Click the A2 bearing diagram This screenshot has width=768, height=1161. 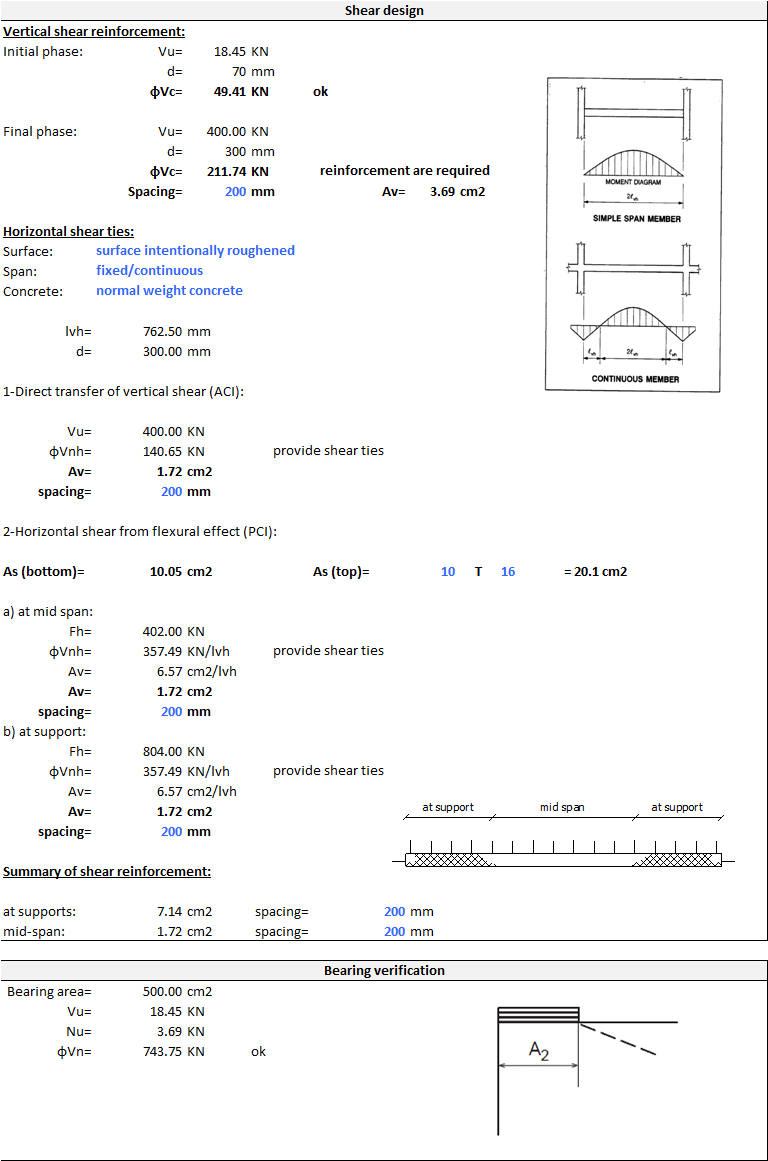[587, 1070]
